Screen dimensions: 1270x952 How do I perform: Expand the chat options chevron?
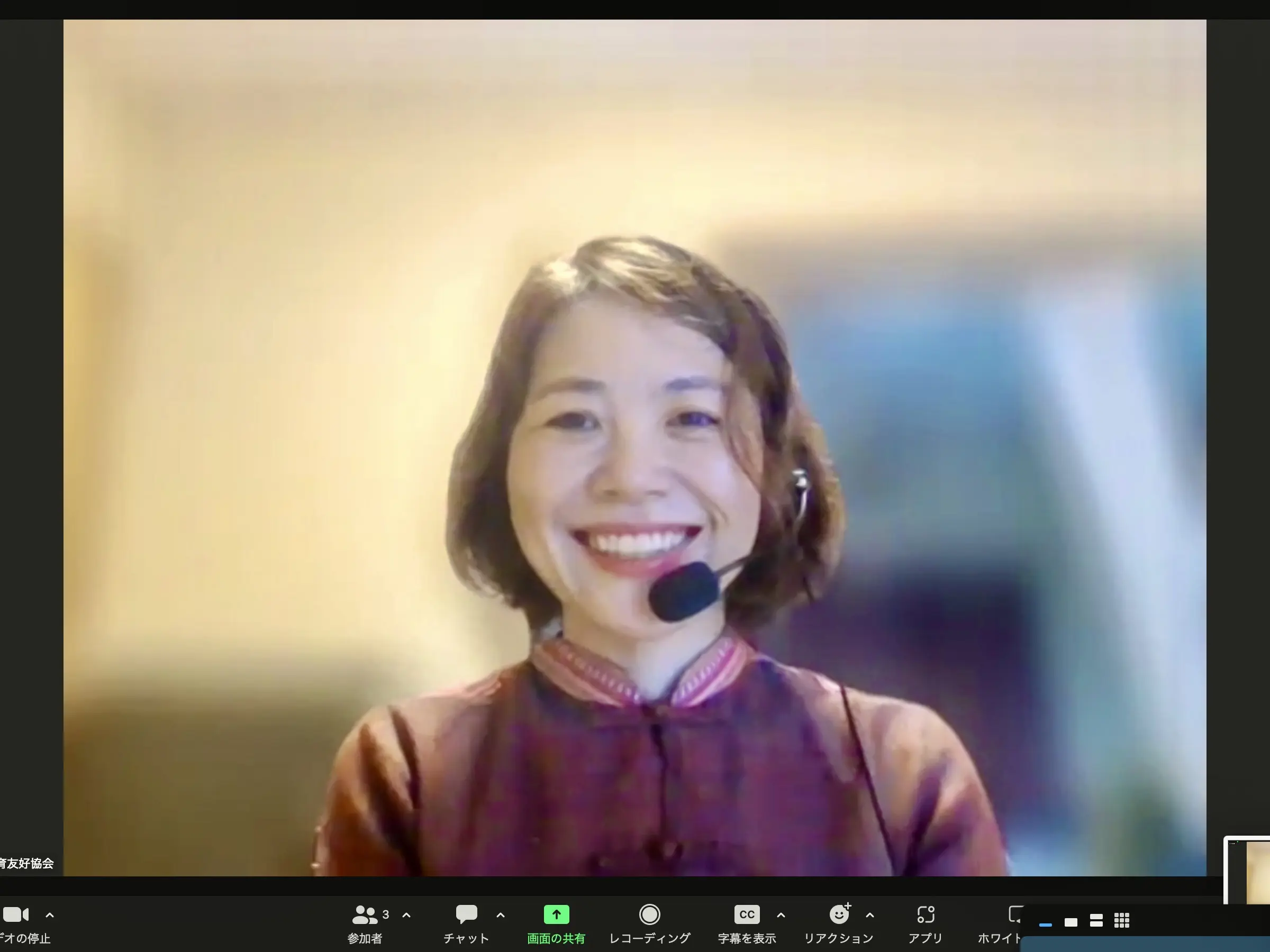click(500, 916)
